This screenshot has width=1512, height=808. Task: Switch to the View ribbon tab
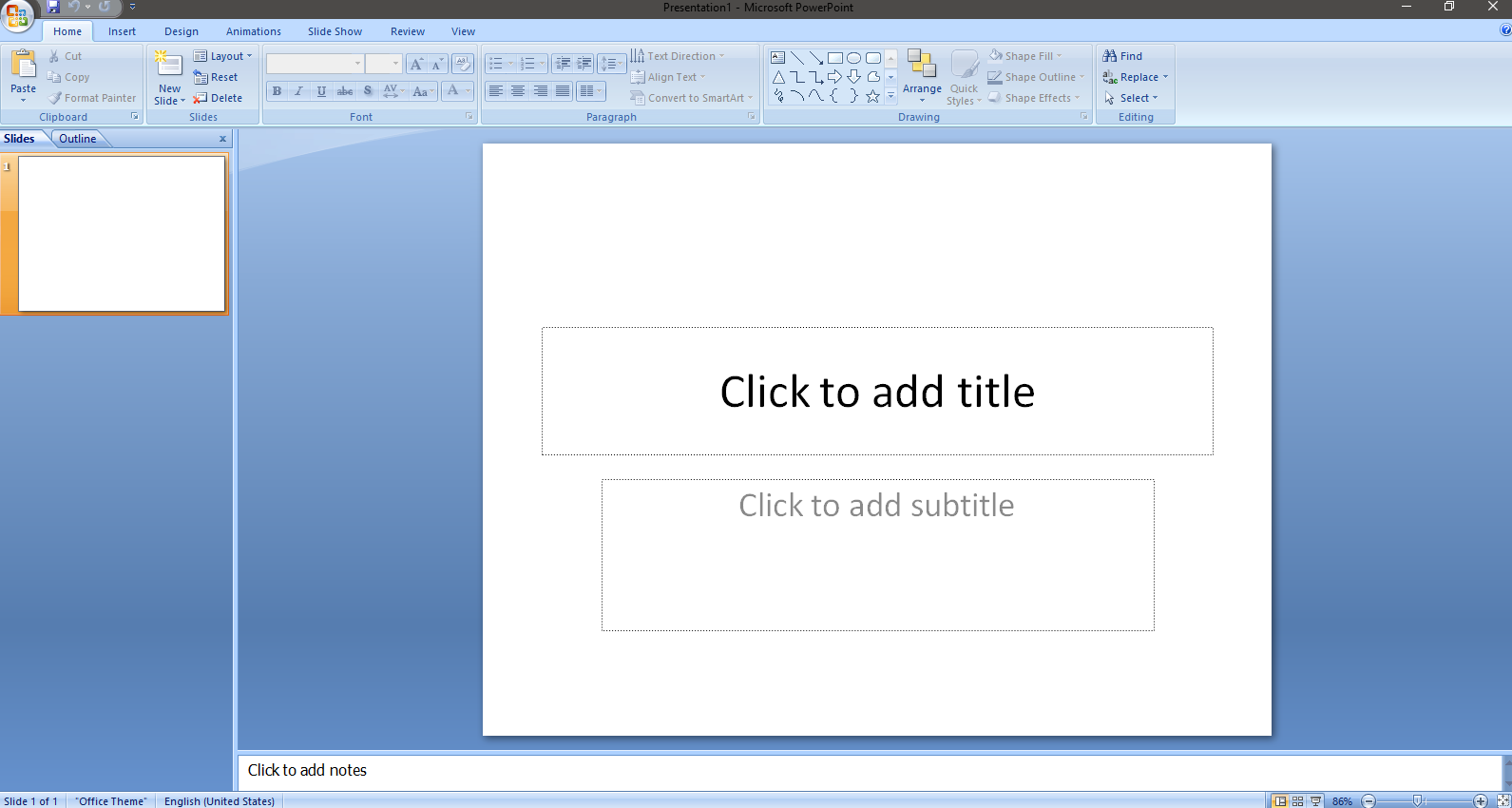(463, 31)
